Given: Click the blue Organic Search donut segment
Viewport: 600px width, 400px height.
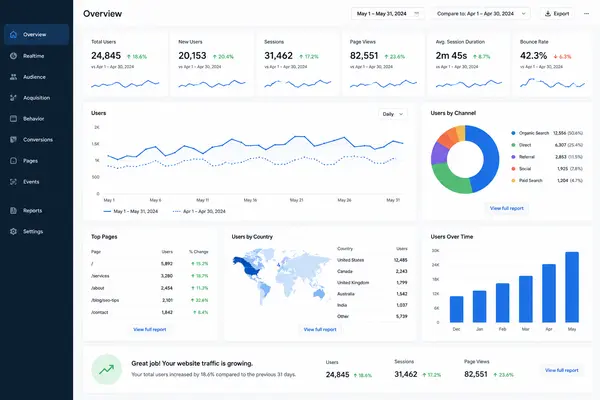Looking at the screenshot, I should pyautogui.click(x=490, y=159).
